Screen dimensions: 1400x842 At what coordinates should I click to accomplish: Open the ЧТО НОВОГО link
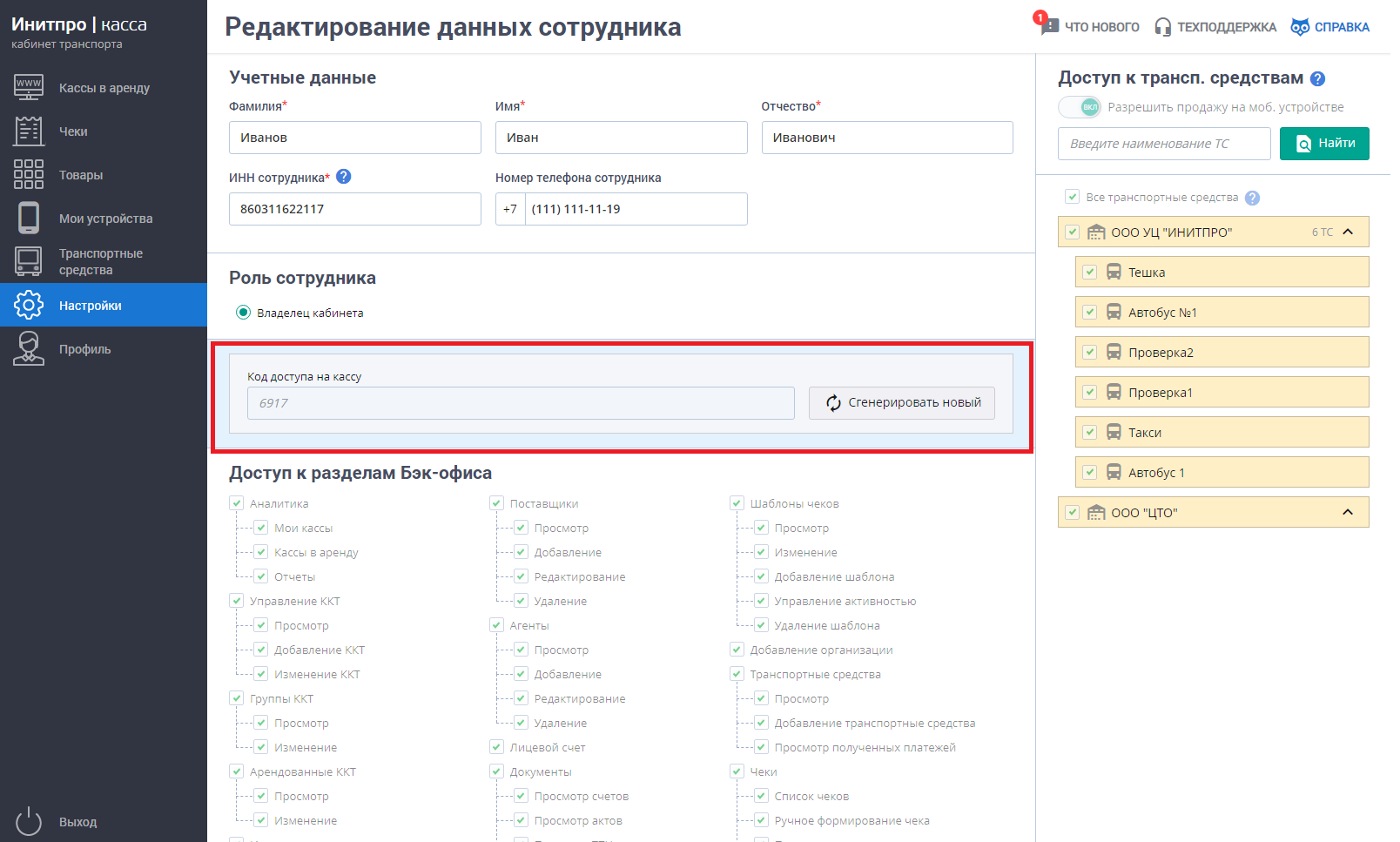click(1101, 27)
